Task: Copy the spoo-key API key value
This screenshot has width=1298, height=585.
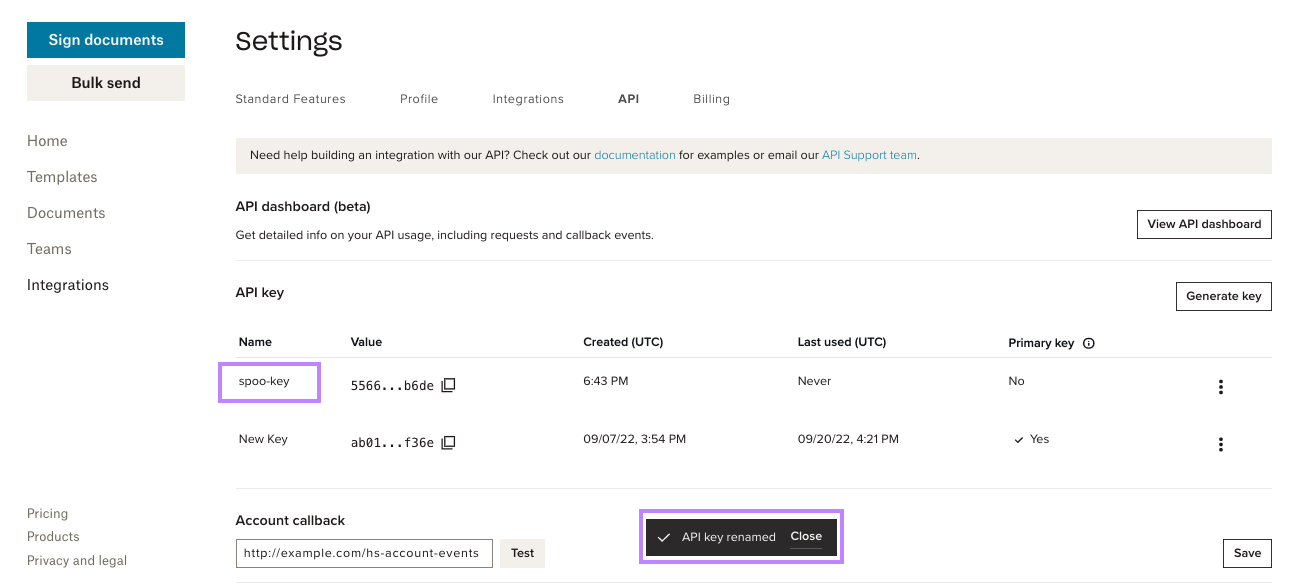Action: 447,384
